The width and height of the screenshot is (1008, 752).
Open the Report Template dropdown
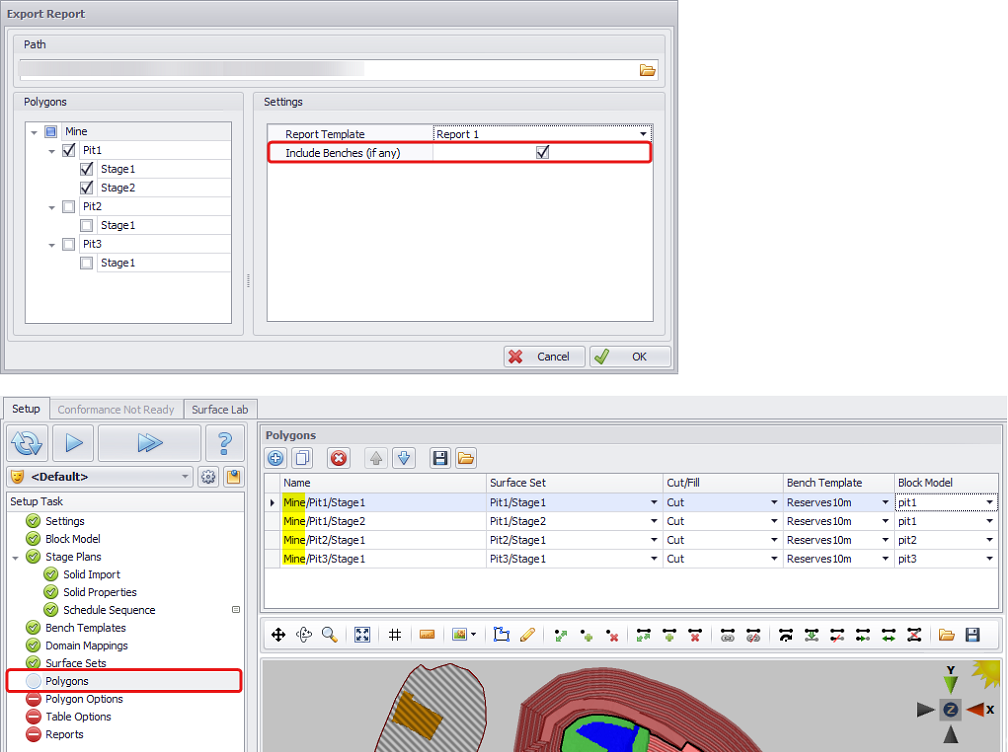643,134
